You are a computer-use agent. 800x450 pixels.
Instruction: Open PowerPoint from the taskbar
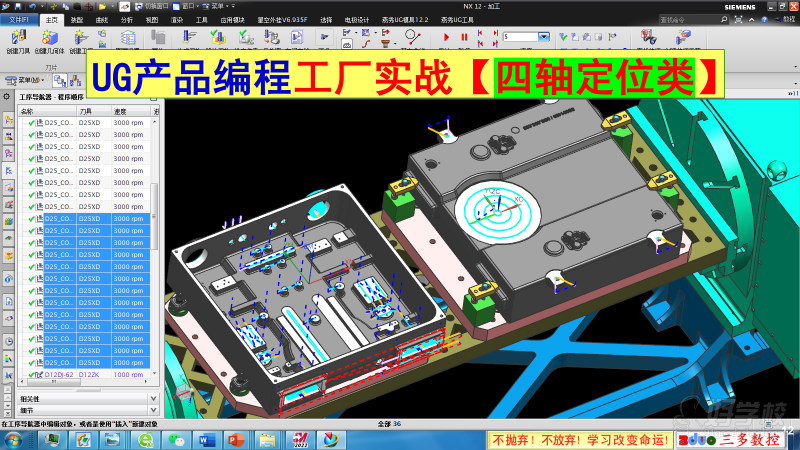tap(238, 440)
